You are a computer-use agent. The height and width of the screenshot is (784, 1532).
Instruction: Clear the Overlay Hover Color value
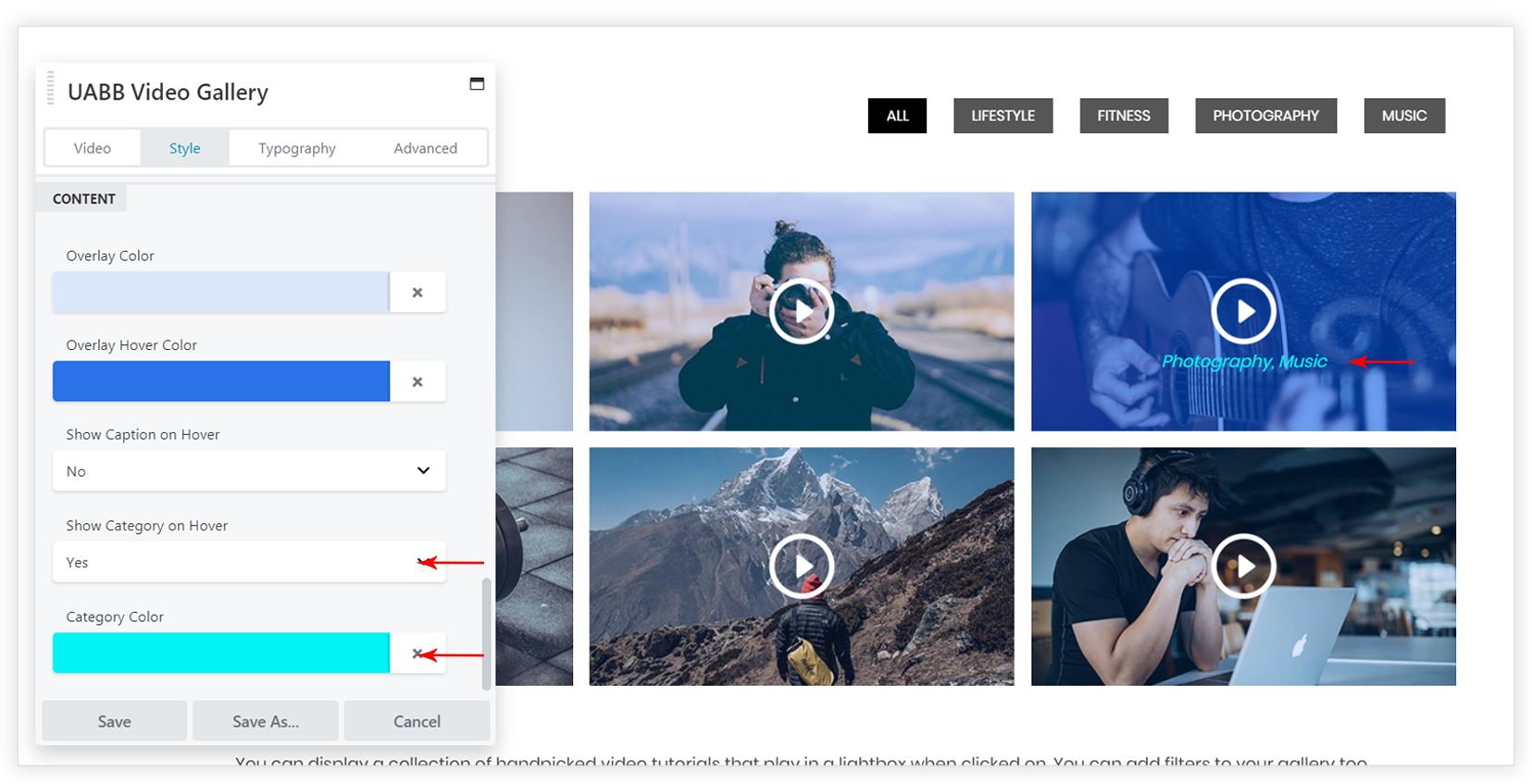tap(417, 381)
